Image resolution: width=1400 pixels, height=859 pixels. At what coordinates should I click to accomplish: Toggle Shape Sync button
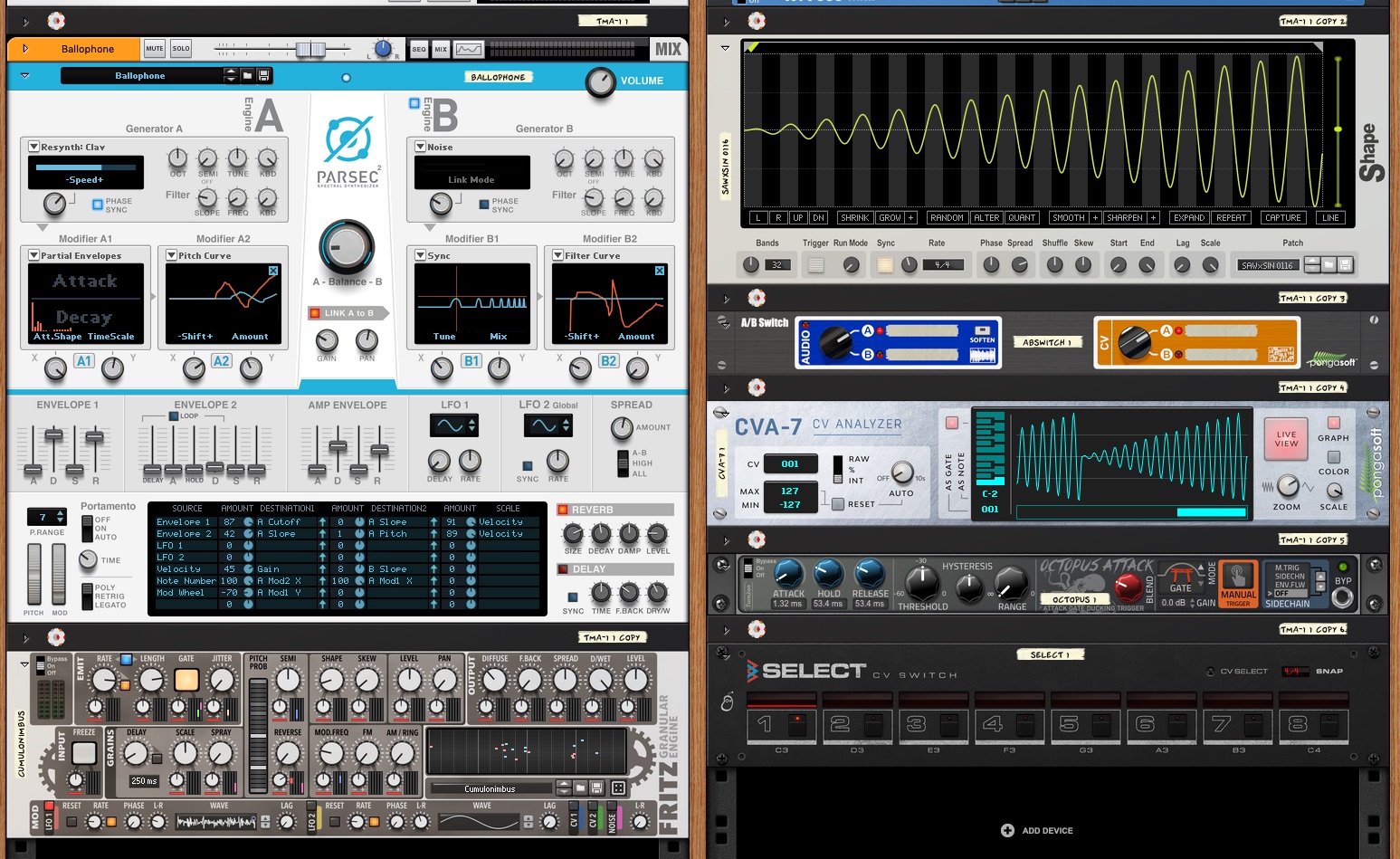[x=885, y=265]
